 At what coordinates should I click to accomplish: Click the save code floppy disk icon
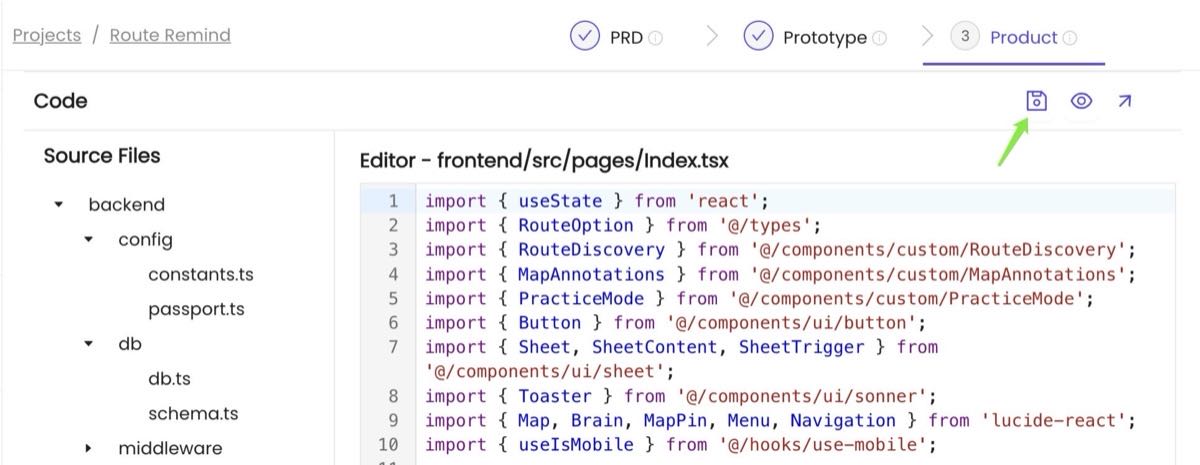[1036, 101]
